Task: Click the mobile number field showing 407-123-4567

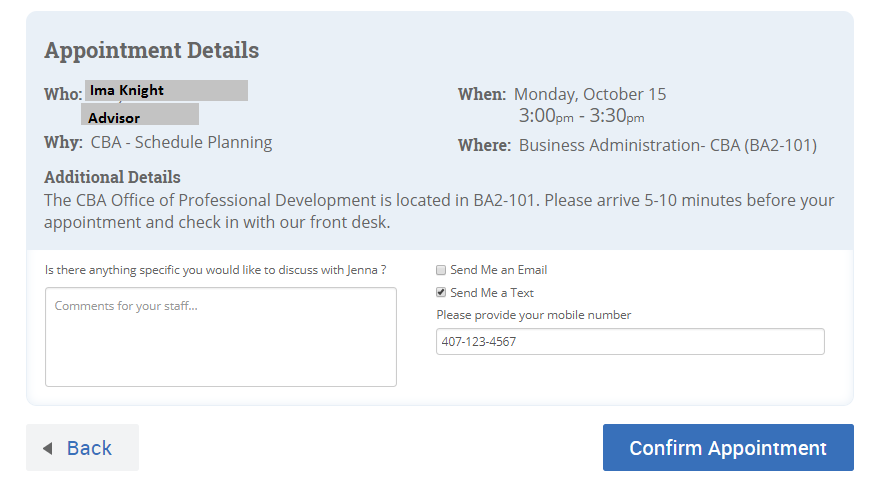Action: coord(630,341)
